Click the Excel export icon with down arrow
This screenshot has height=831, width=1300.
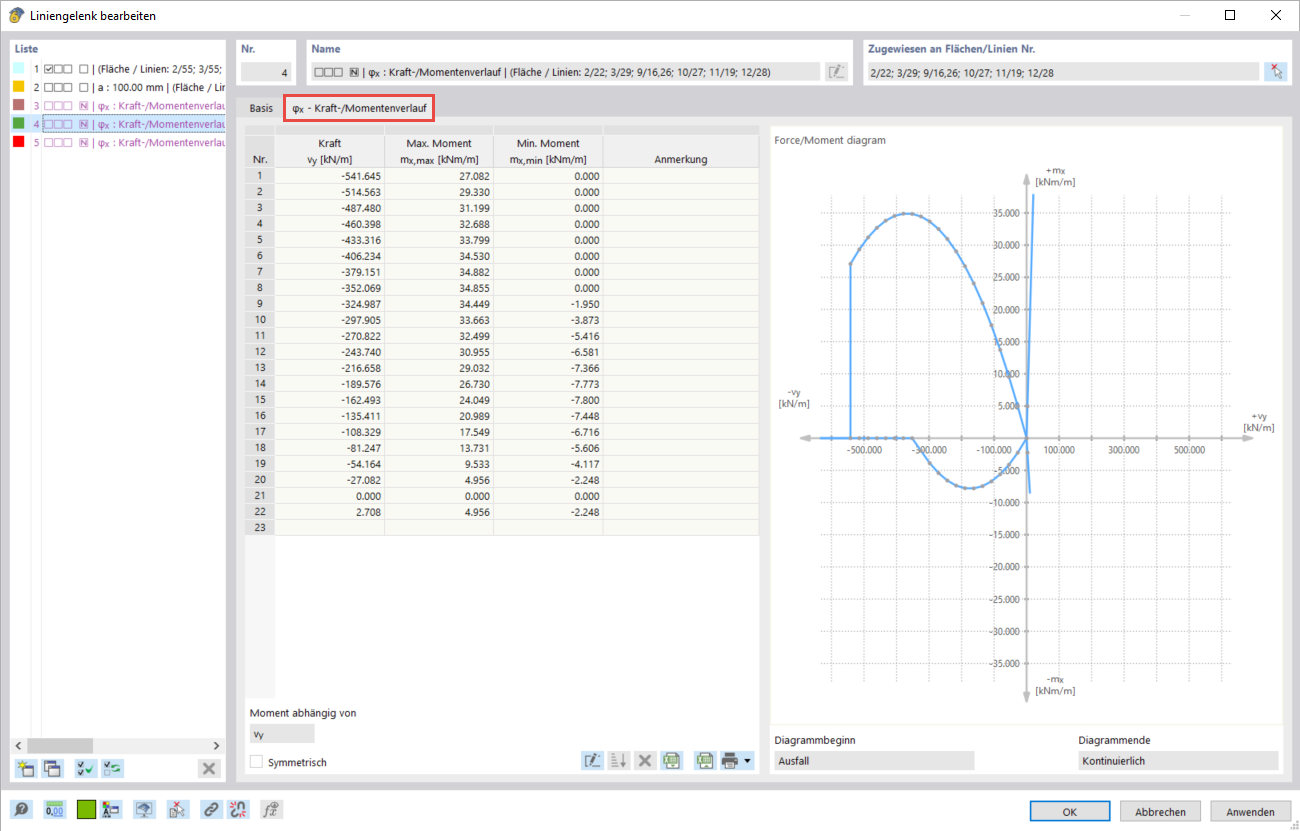672,761
